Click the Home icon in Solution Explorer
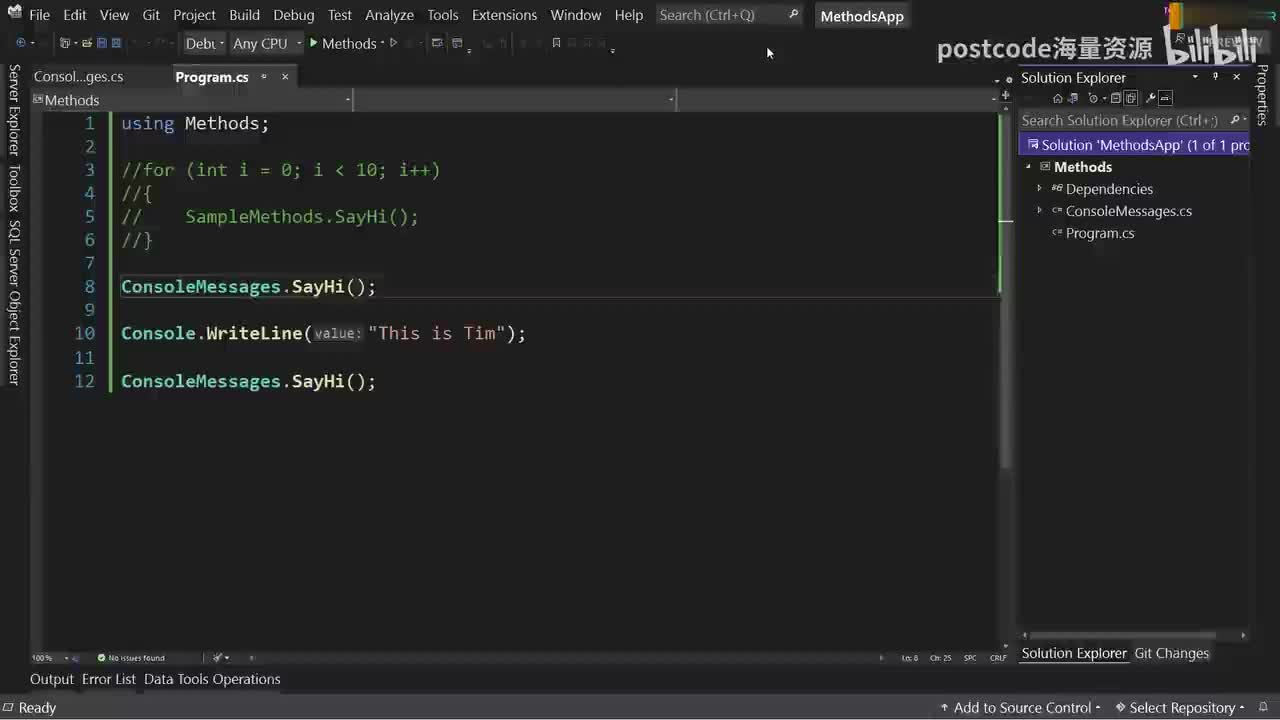1280x720 pixels. 1057,98
